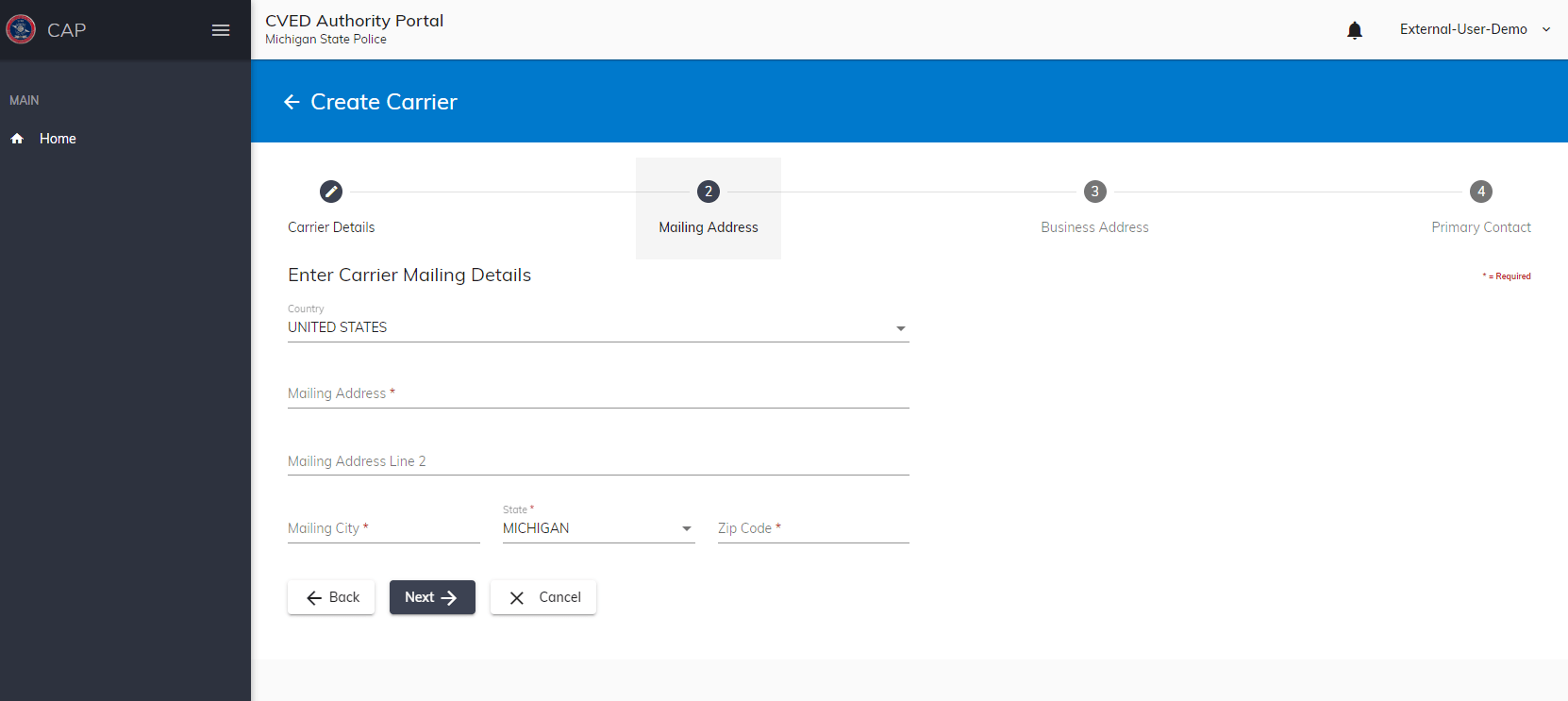Viewport: 1568px width, 701px height.
Task: Click the CAP logo emblem
Action: click(21, 29)
